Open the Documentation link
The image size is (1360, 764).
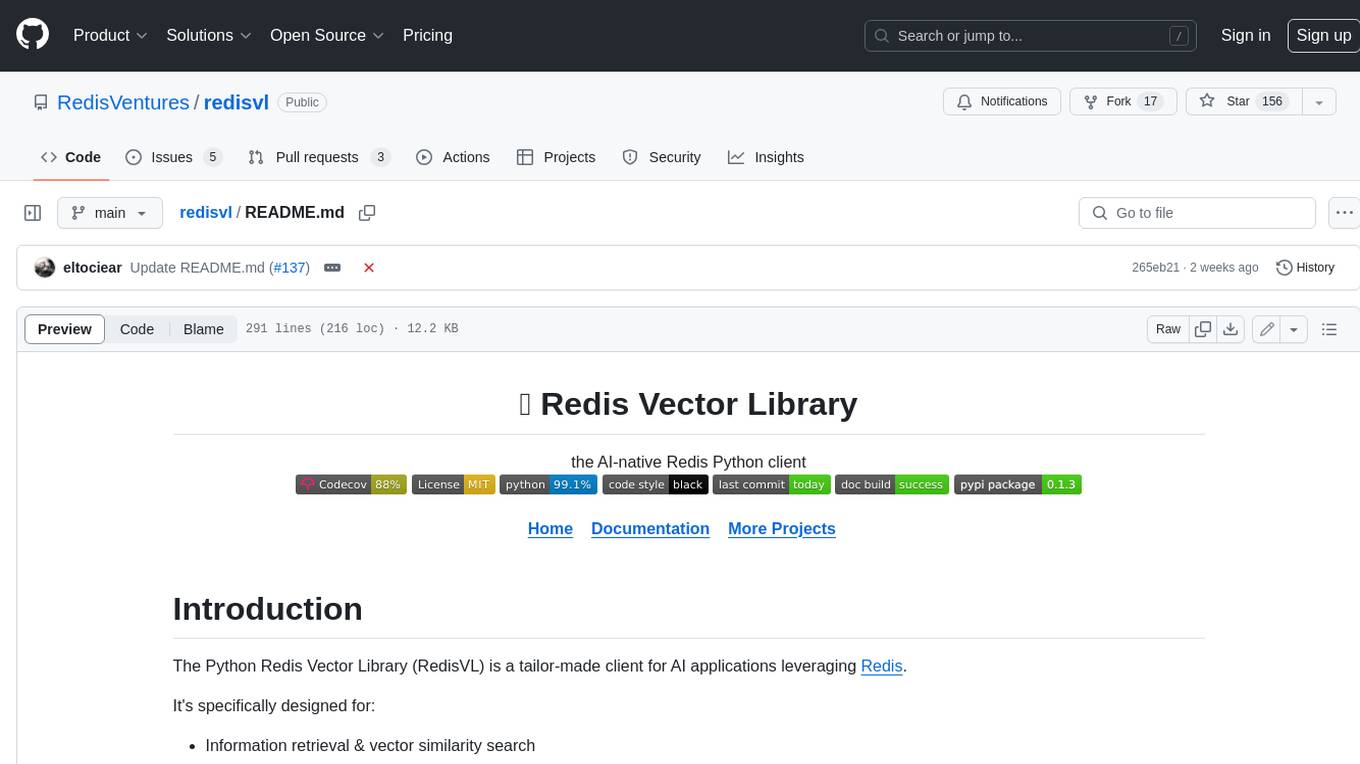coord(650,528)
